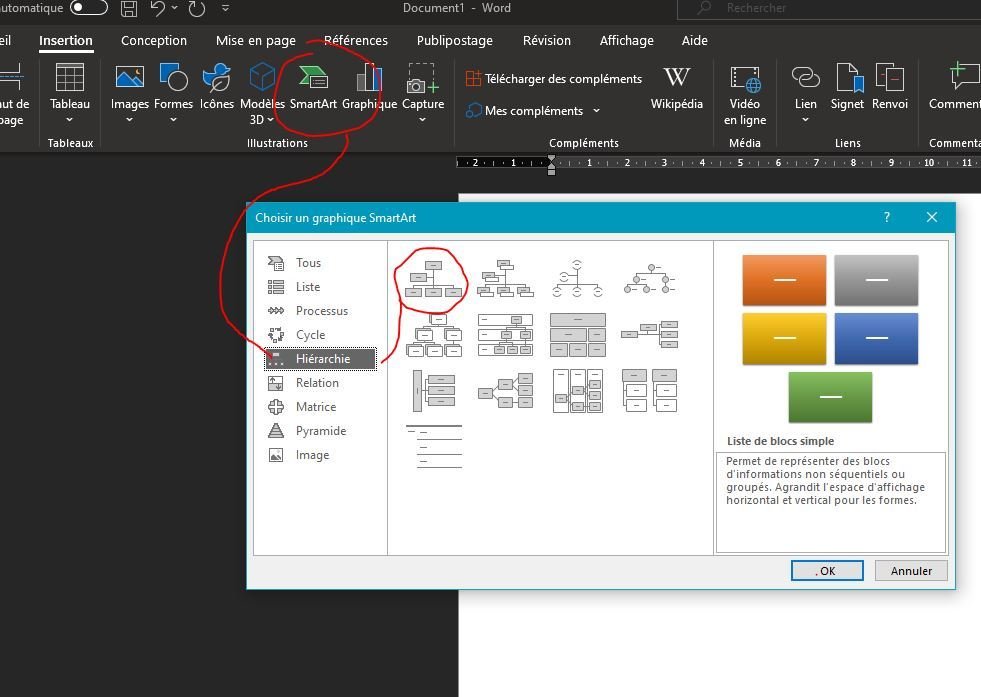
Task: Choose the Processus SmartArt category
Action: coord(320,311)
